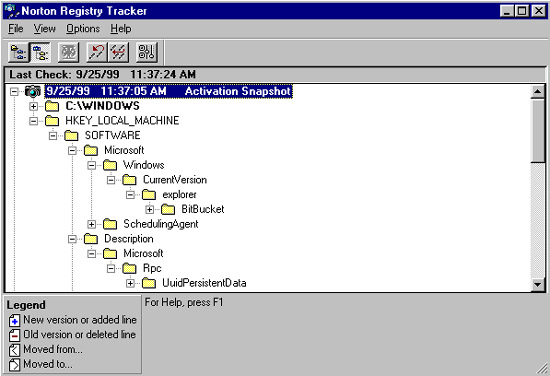Click the C:\WINDOWS folder icon
Viewport: 550px width, 376px height.
52,106
